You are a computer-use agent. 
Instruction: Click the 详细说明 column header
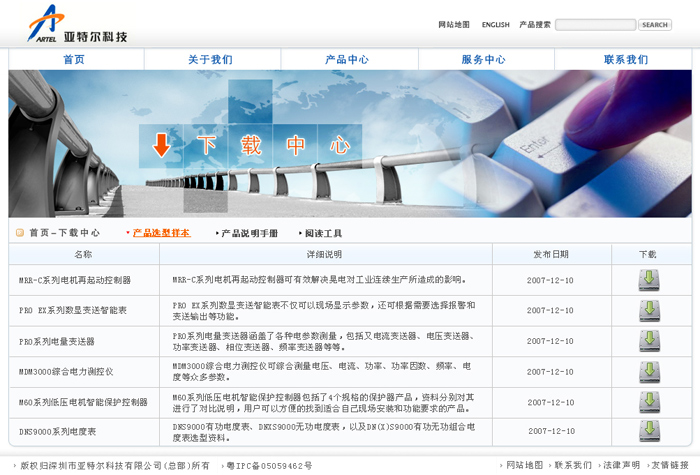(324, 254)
